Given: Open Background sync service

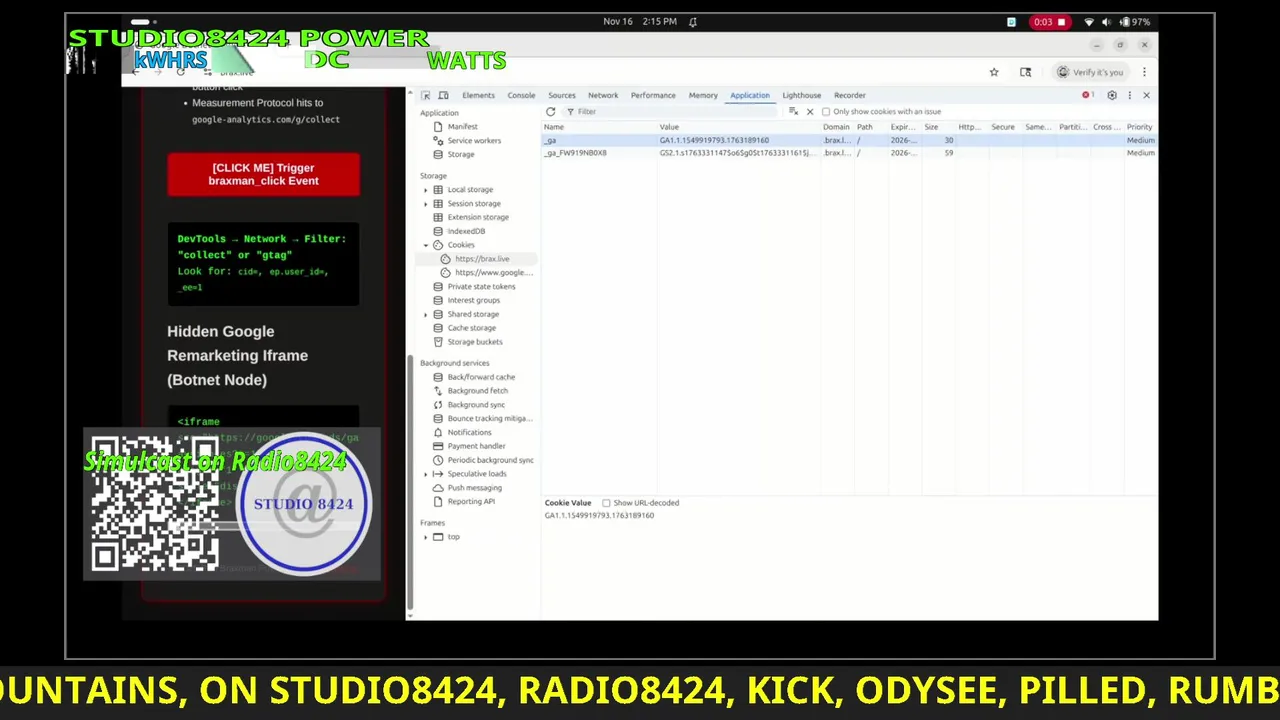Looking at the screenshot, I should 476,405.
